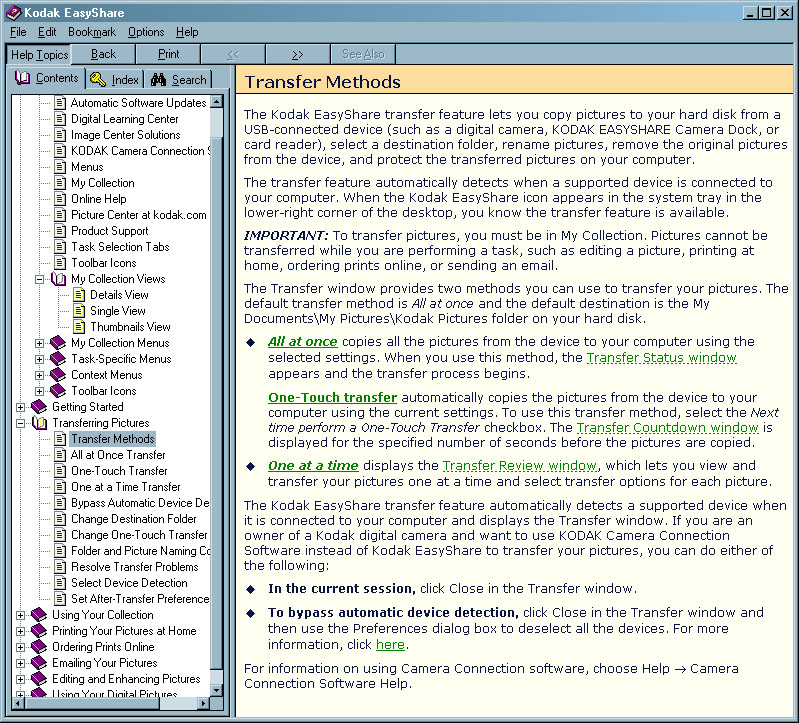Follow the Transfer Status window link

pos(661,357)
